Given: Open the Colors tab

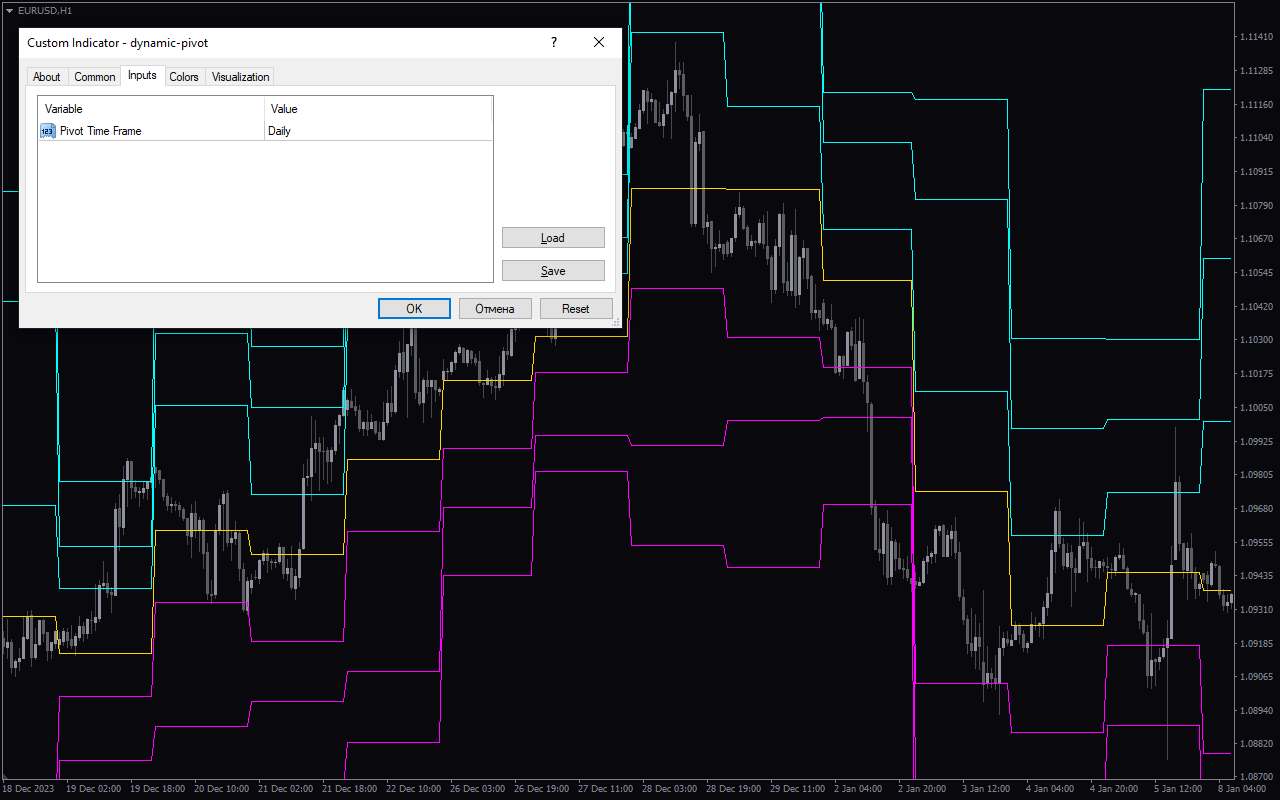Looking at the screenshot, I should pos(184,77).
